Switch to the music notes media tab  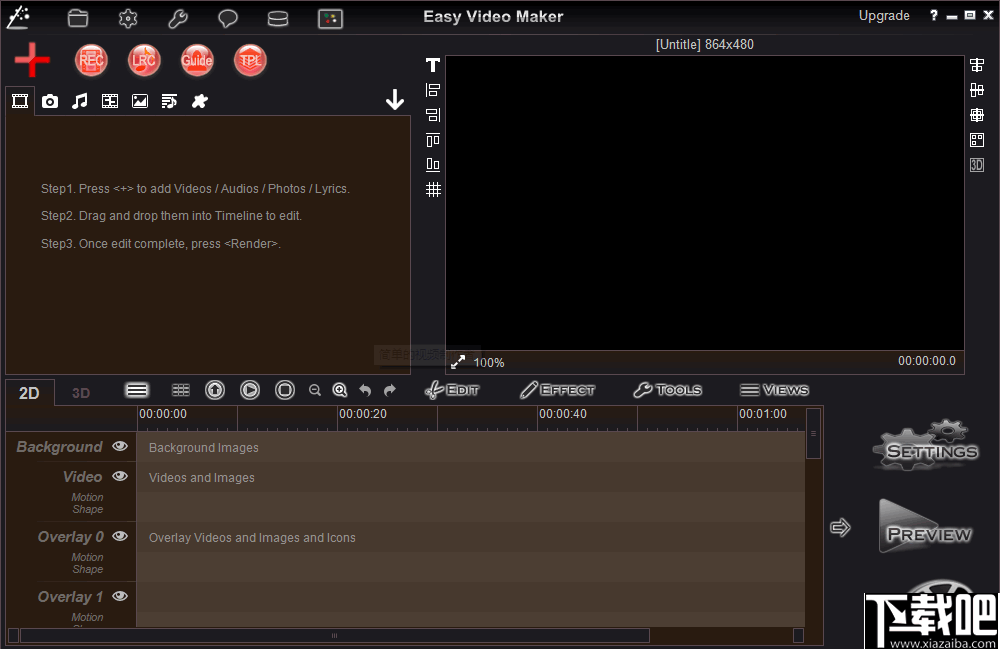pos(79,100)
